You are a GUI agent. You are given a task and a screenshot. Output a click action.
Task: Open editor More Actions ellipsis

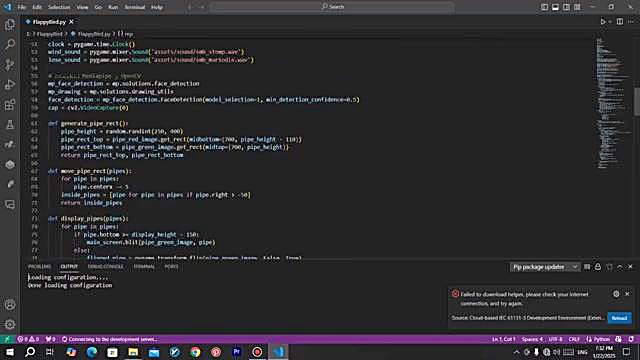click(x=631, y=22)
